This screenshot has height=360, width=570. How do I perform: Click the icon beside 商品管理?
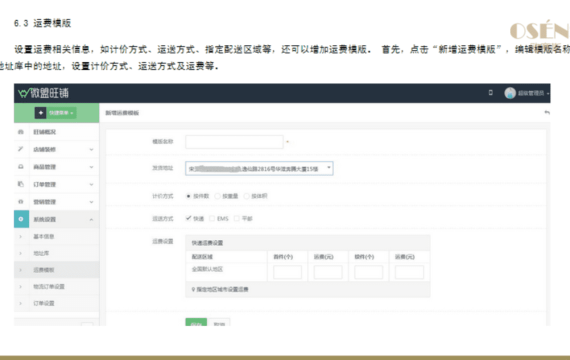(x=21, y=167)
